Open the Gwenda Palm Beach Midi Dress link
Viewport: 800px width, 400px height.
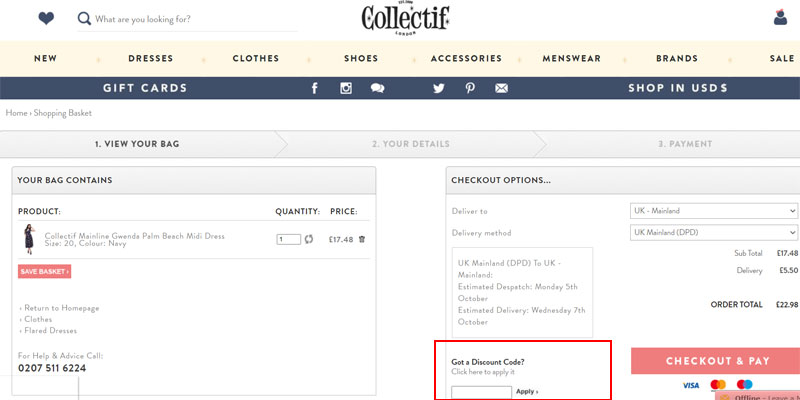135,236
